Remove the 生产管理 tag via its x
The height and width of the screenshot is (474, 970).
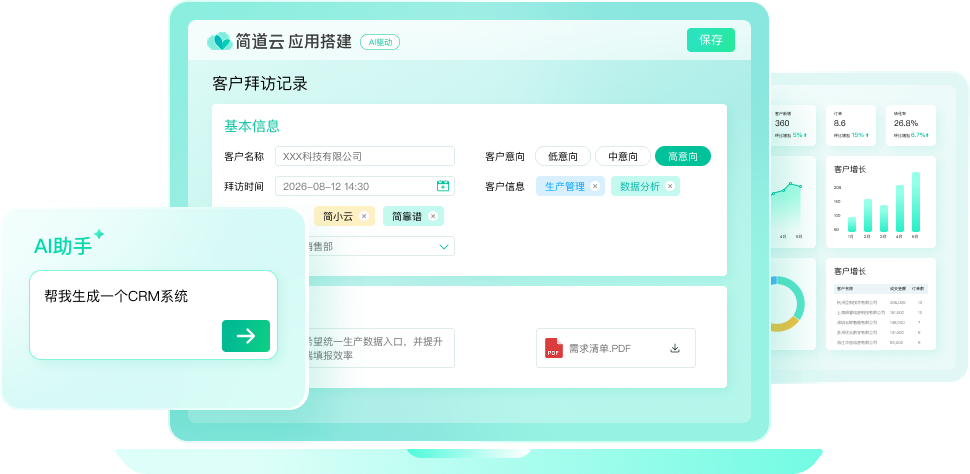coord(594,186)
